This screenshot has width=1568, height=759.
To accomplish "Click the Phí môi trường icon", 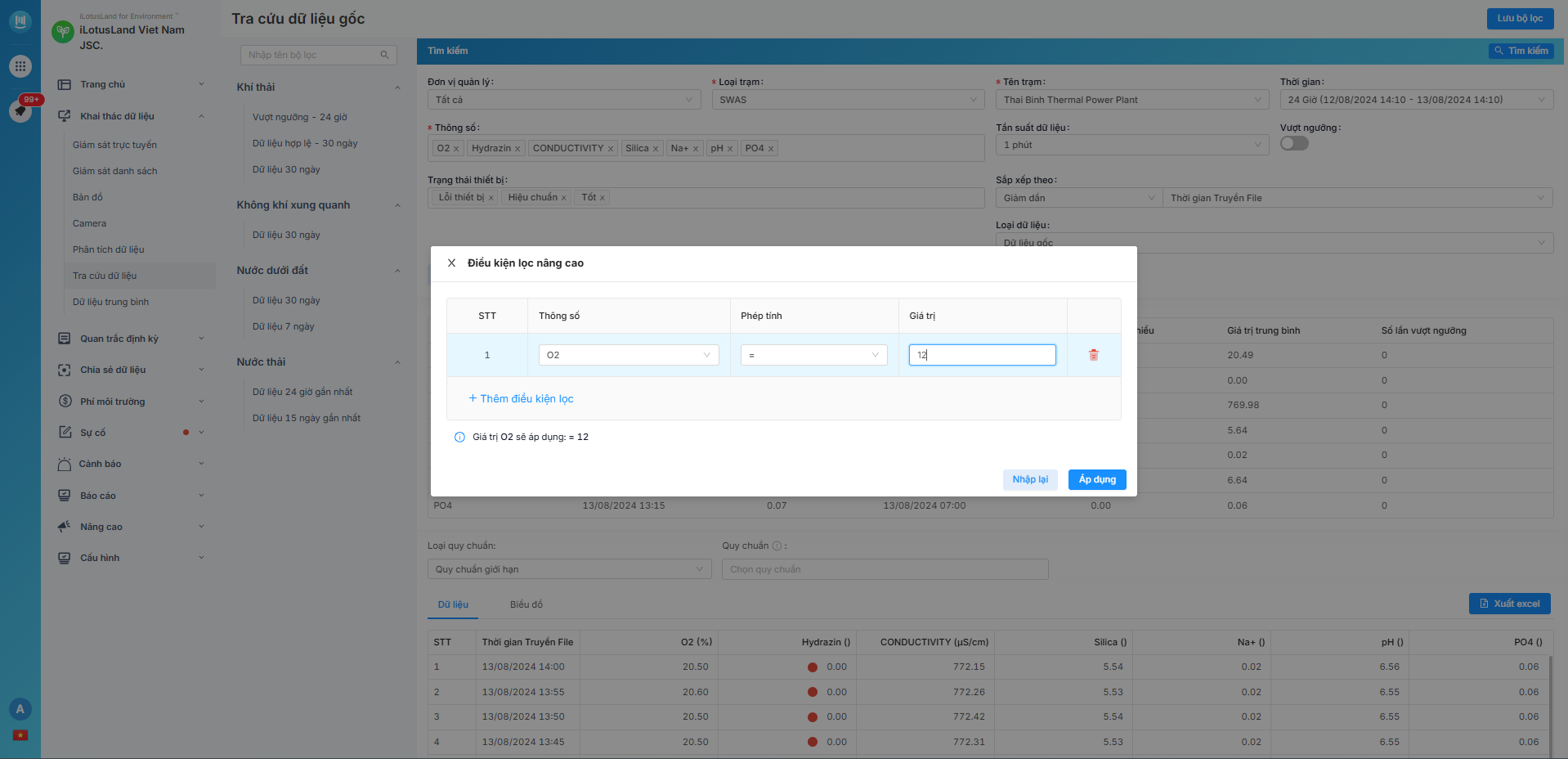I will [x=65, y=402].
